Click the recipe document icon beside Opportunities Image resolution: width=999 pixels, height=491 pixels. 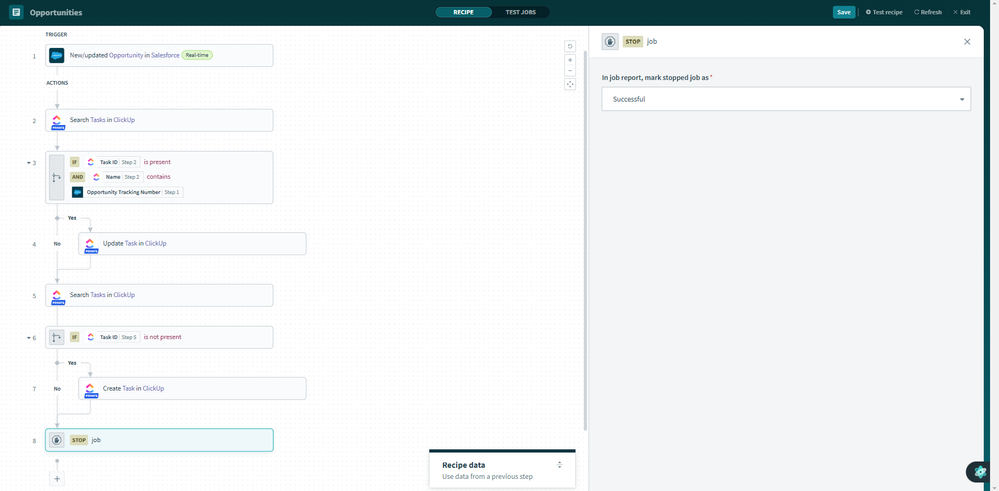[17, 12]
